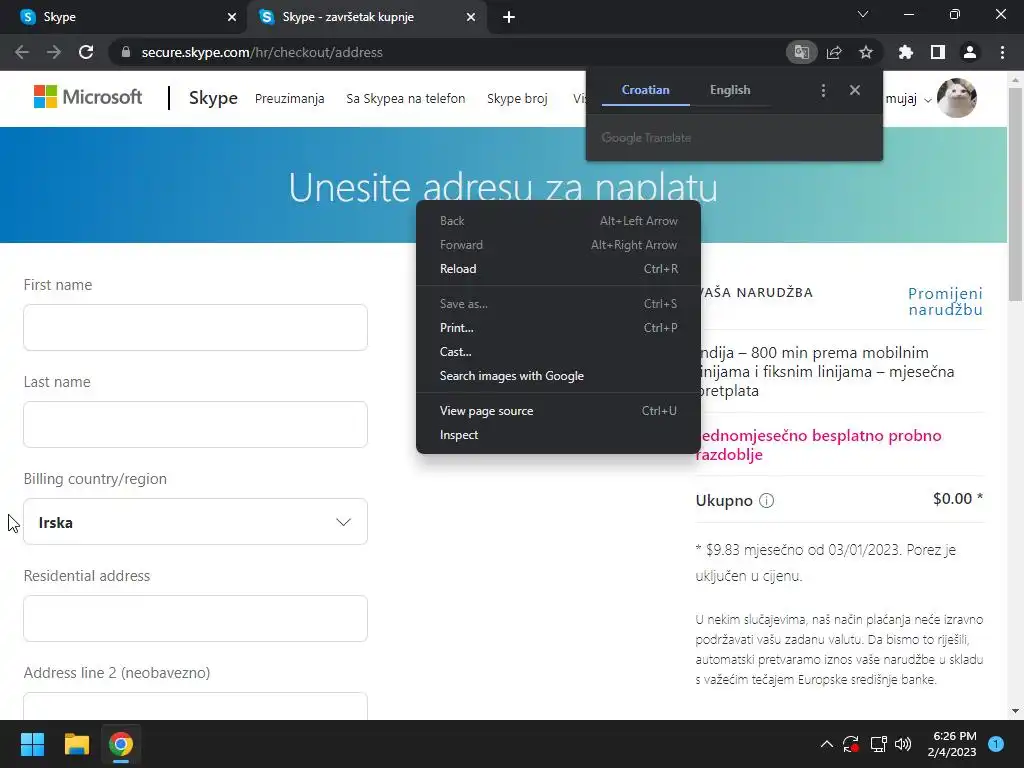
Task: Choose Inspect from the context menu
Action: [558, 435]
